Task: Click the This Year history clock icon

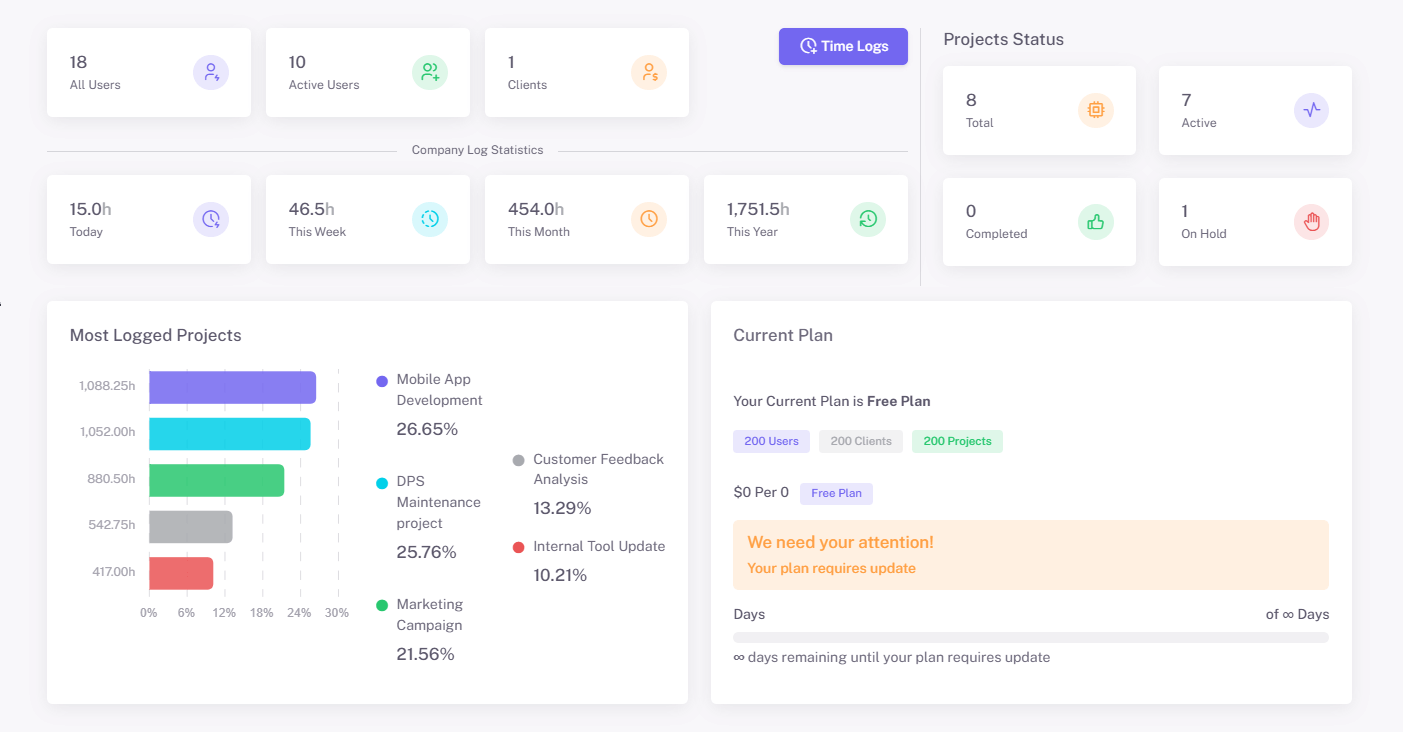Action: pos(868,219)
